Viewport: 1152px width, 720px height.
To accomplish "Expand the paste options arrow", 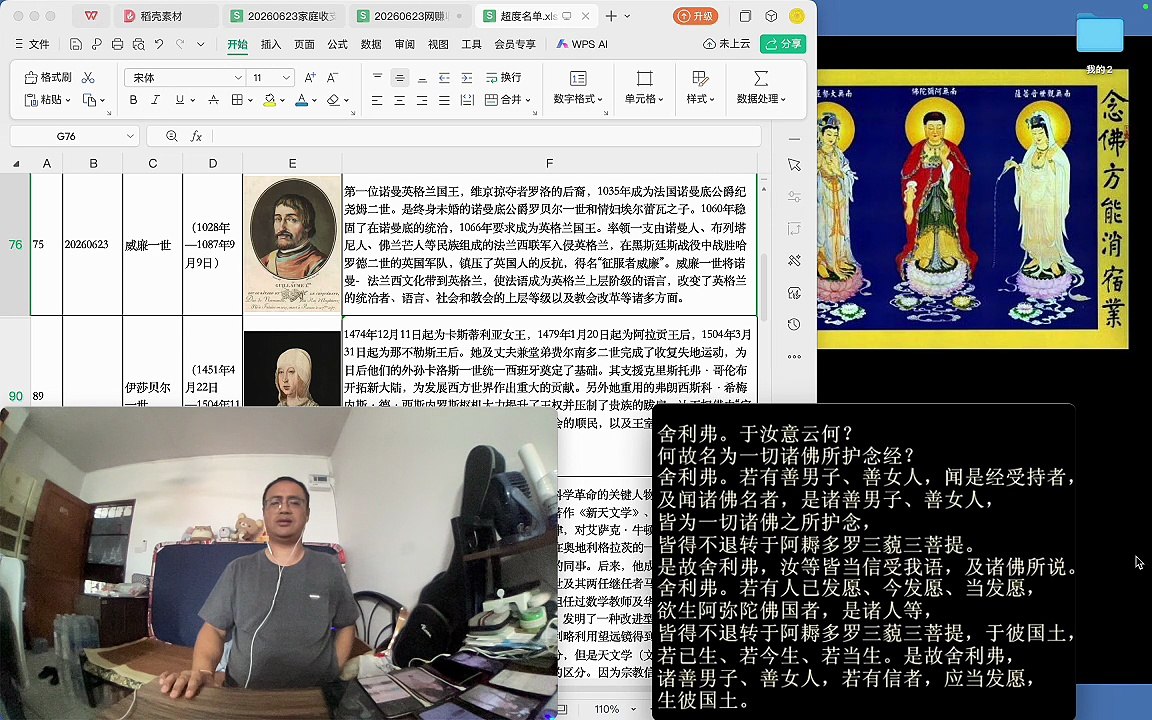I will pyautogui.click(x=68, y=100).
